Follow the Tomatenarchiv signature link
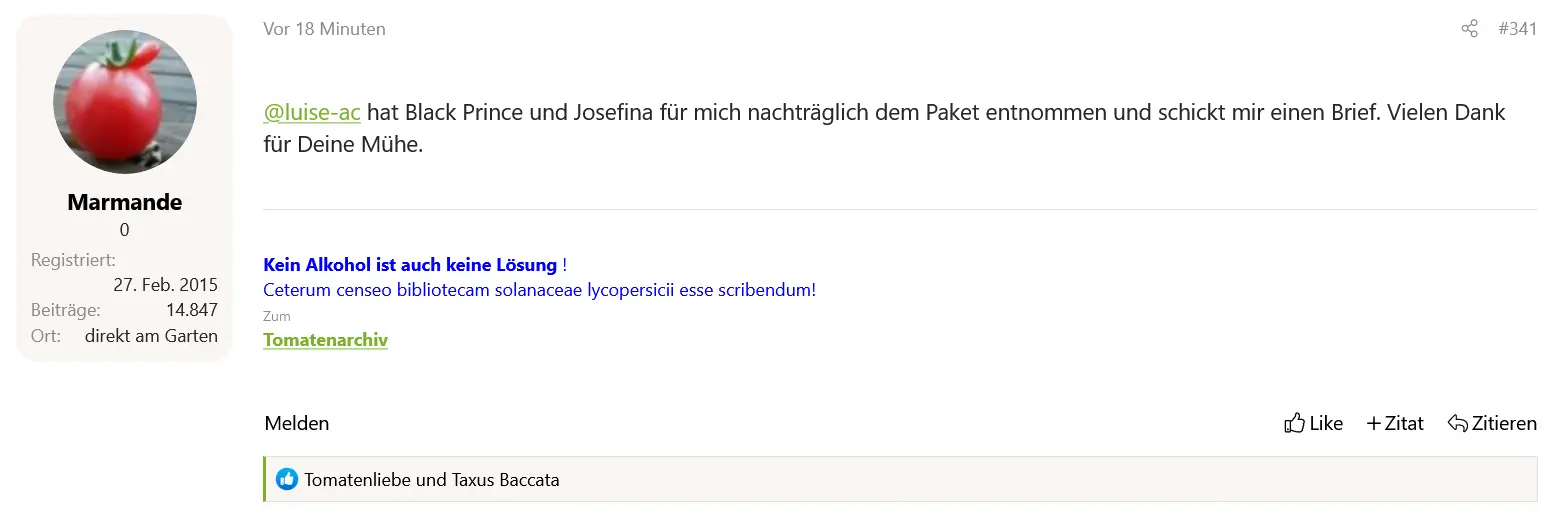This screenshot has width=1554, height=517. click(x=325, y=340)
